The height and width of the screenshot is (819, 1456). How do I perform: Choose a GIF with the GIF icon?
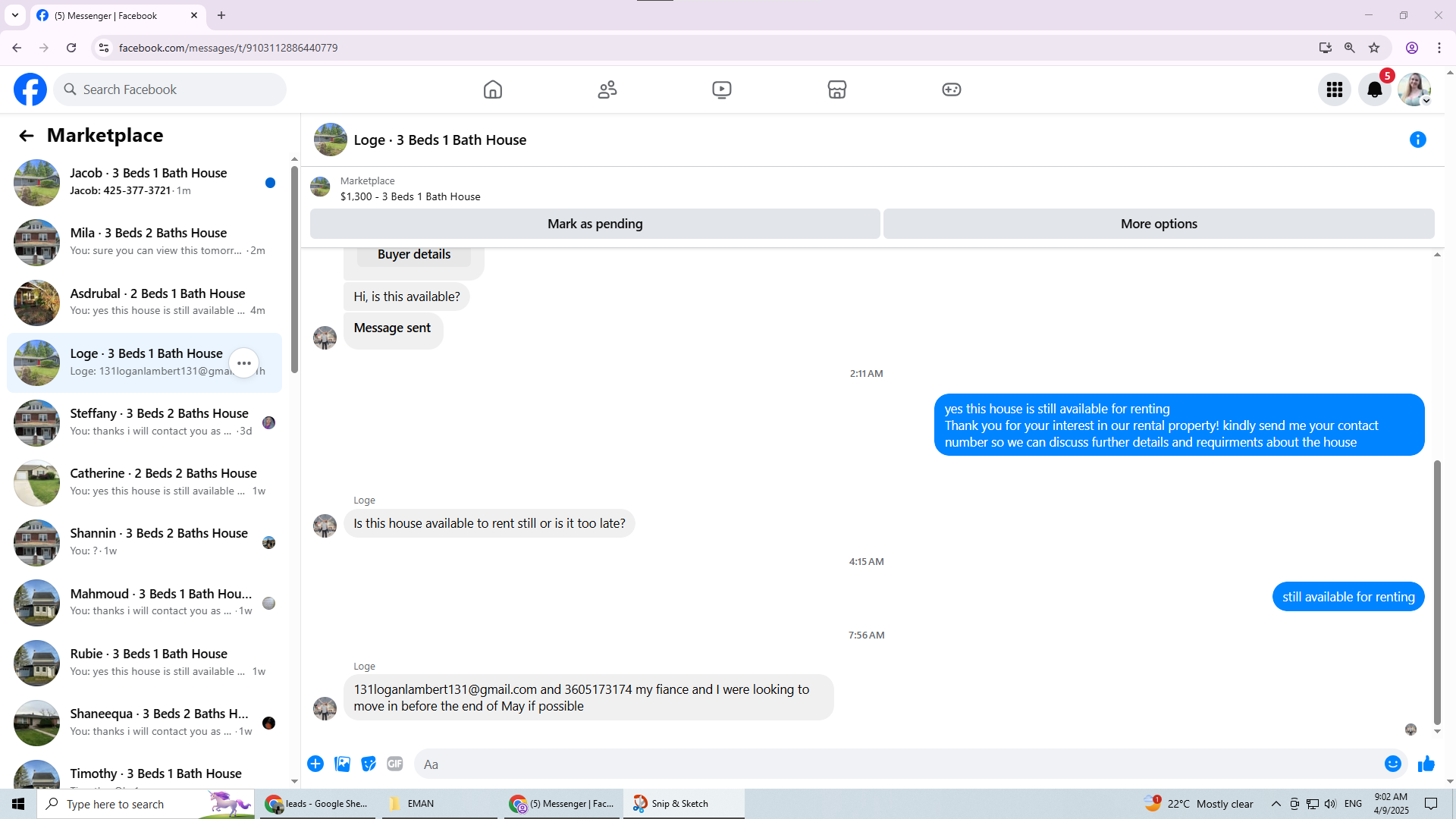pos(395,764)
